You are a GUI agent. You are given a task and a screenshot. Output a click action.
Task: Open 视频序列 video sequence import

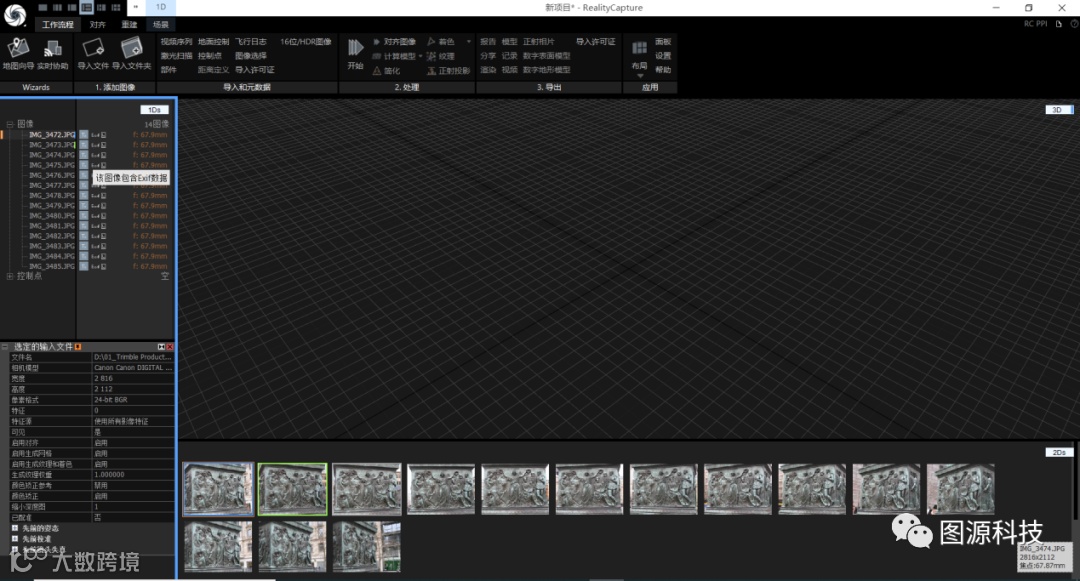[x=176, y=42]
